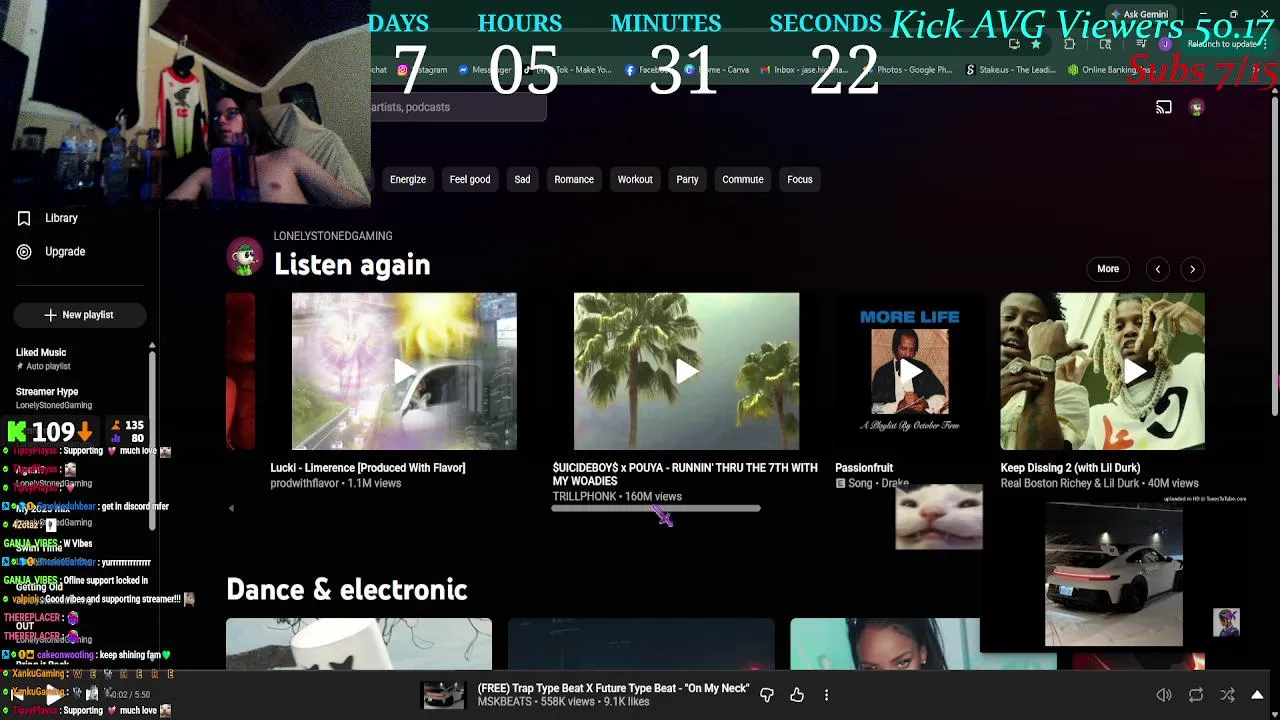1280x720 pixels.
Task: Expand the now playing player page
Action: 1257,695
